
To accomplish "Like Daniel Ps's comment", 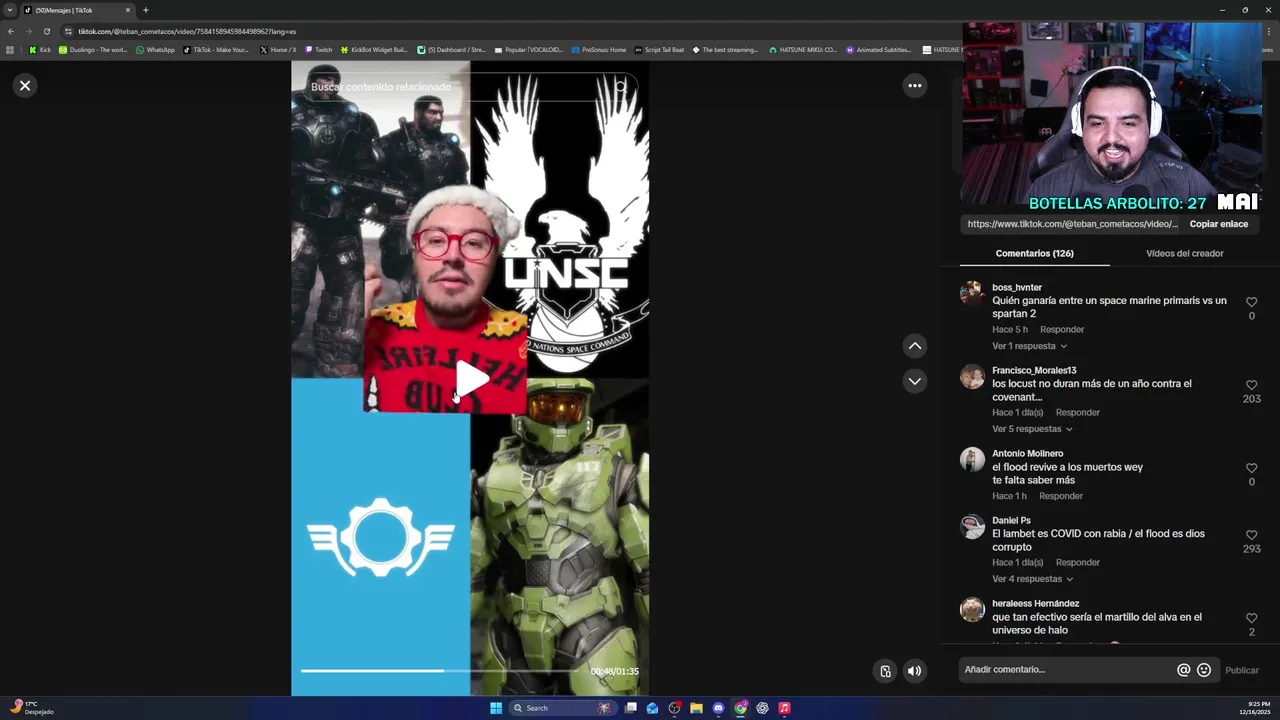I will [x=1251, y=535].
